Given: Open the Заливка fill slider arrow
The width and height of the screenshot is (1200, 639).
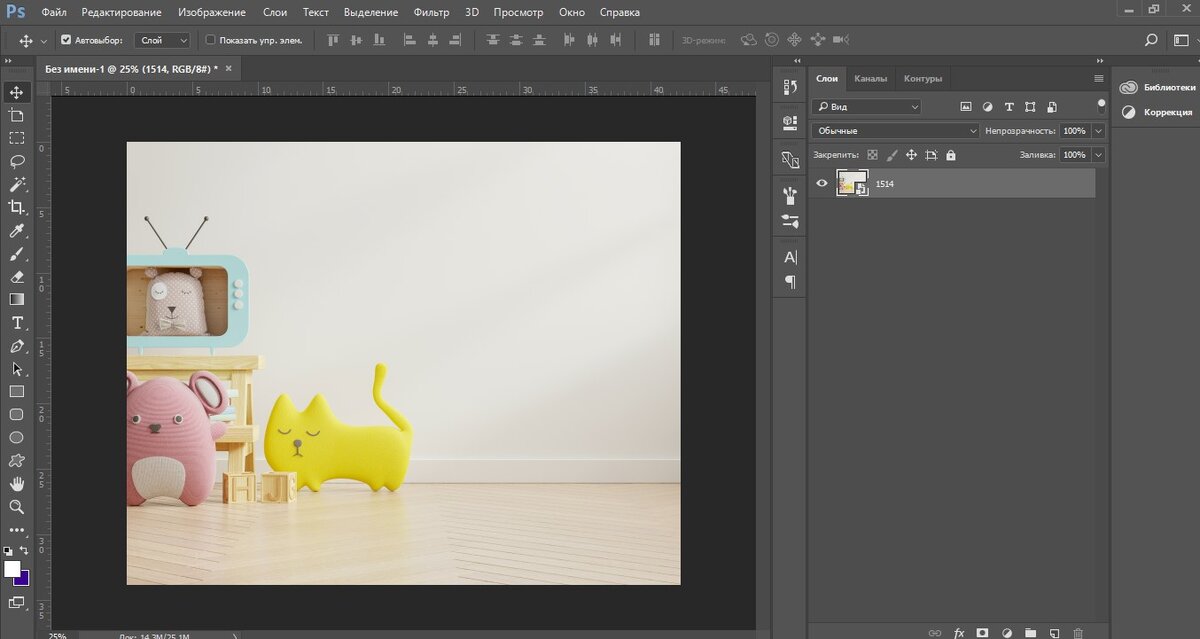Looking at the screenshot, I should coord(1099,155).
